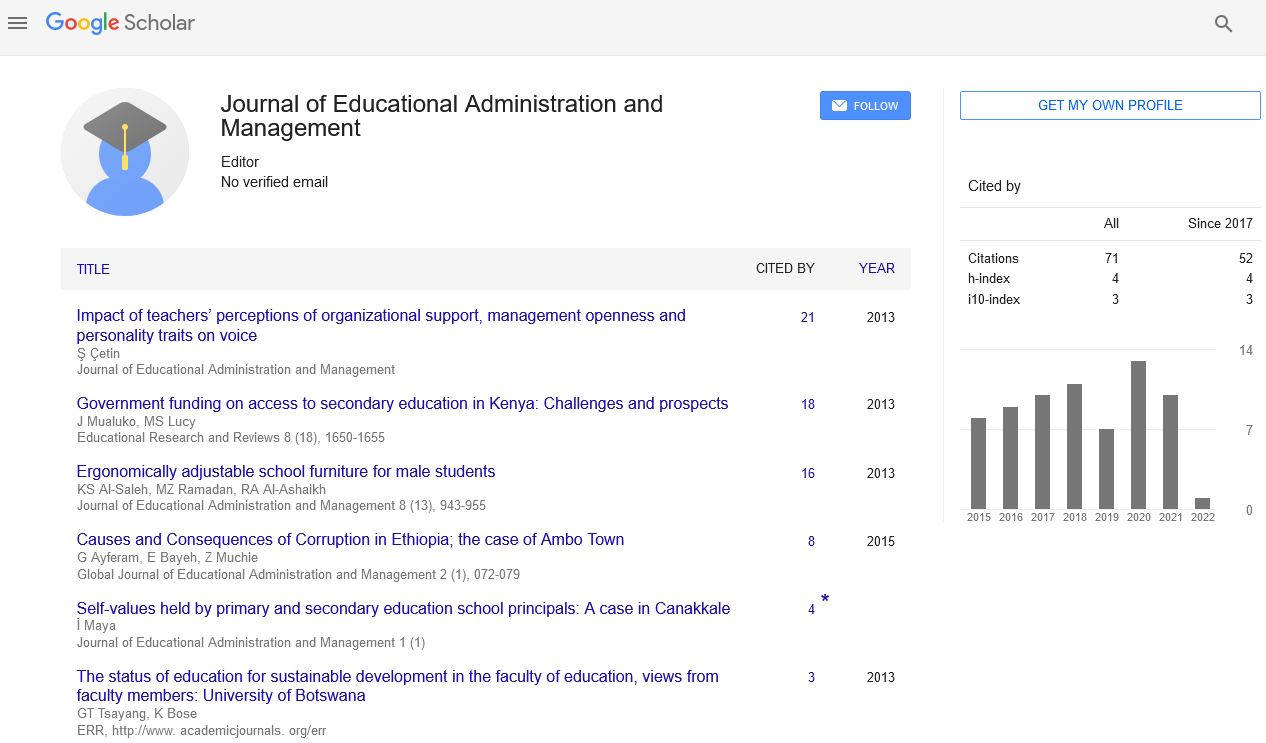
Task: Click the Google Scholar logo
Action: [120, 23]
